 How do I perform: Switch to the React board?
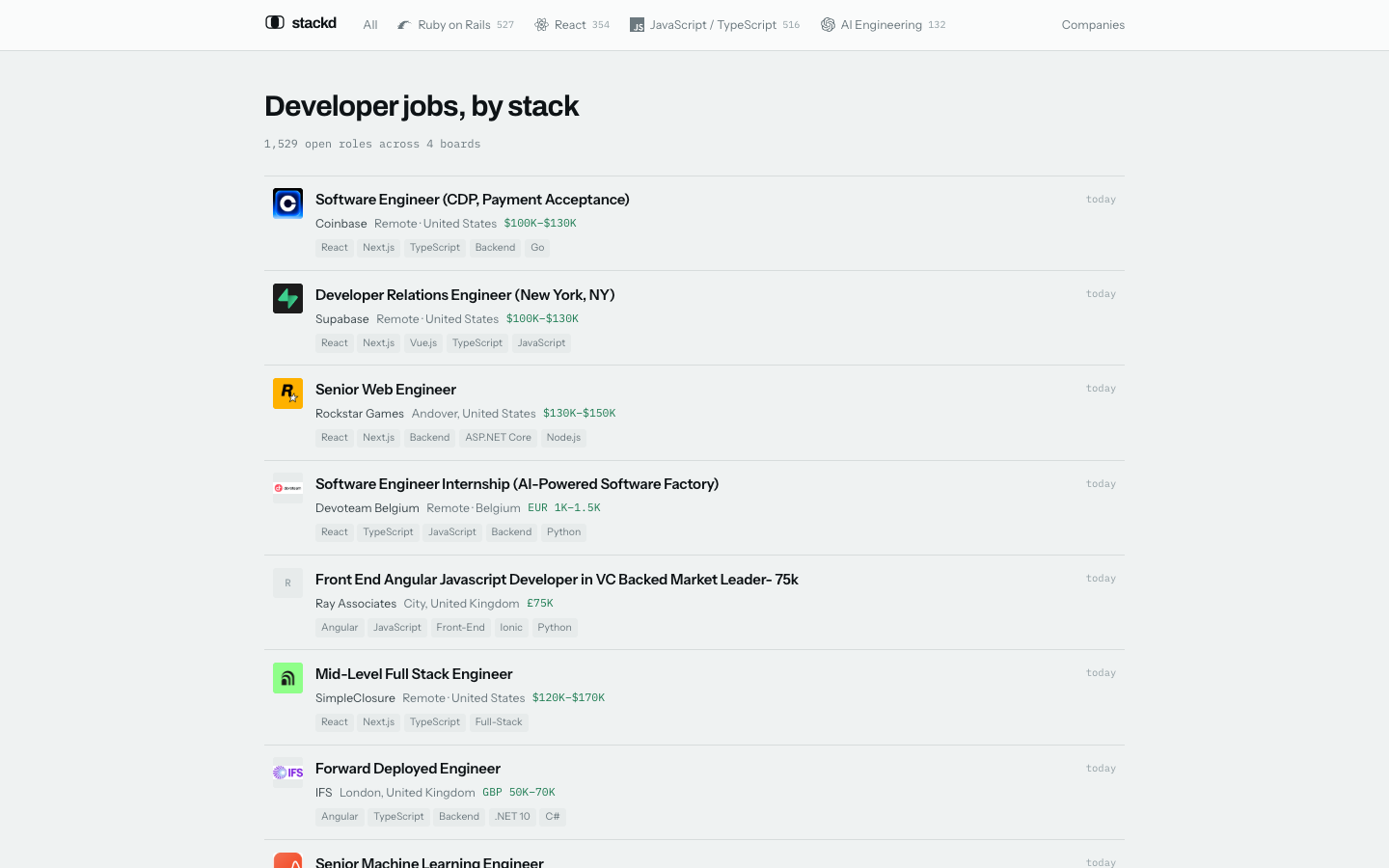[572, 25]
